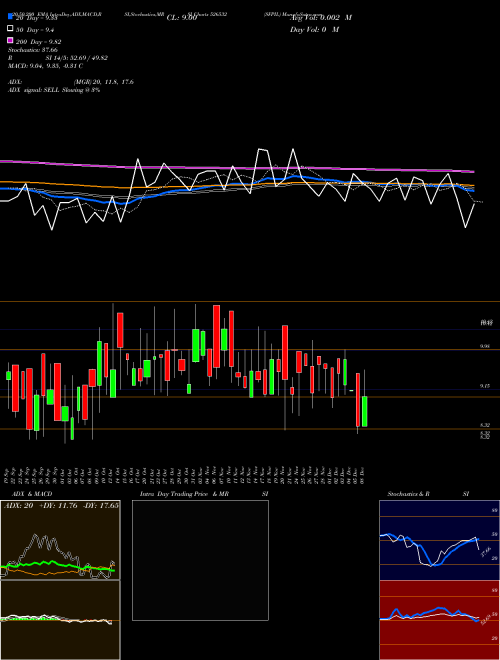Click inside the empty Intra Day Trading chart box
This screenshot has height=660, width=500.
tap(200, 560)
